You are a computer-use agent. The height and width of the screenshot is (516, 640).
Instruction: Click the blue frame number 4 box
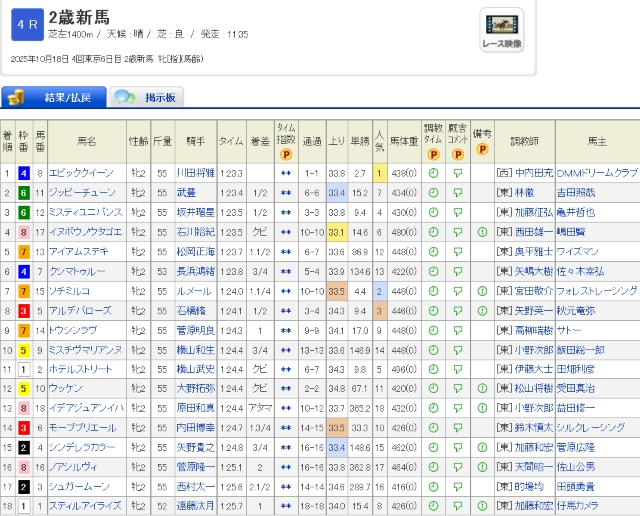point(23,173)
